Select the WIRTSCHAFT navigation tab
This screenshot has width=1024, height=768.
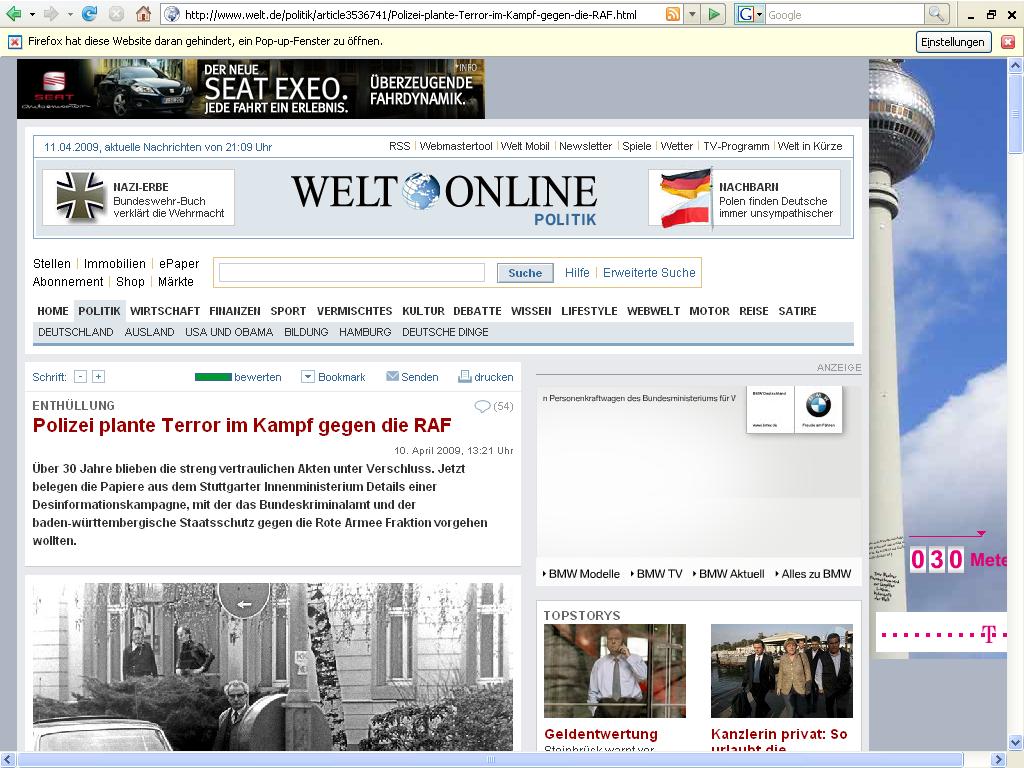click(x=165, y=312)
